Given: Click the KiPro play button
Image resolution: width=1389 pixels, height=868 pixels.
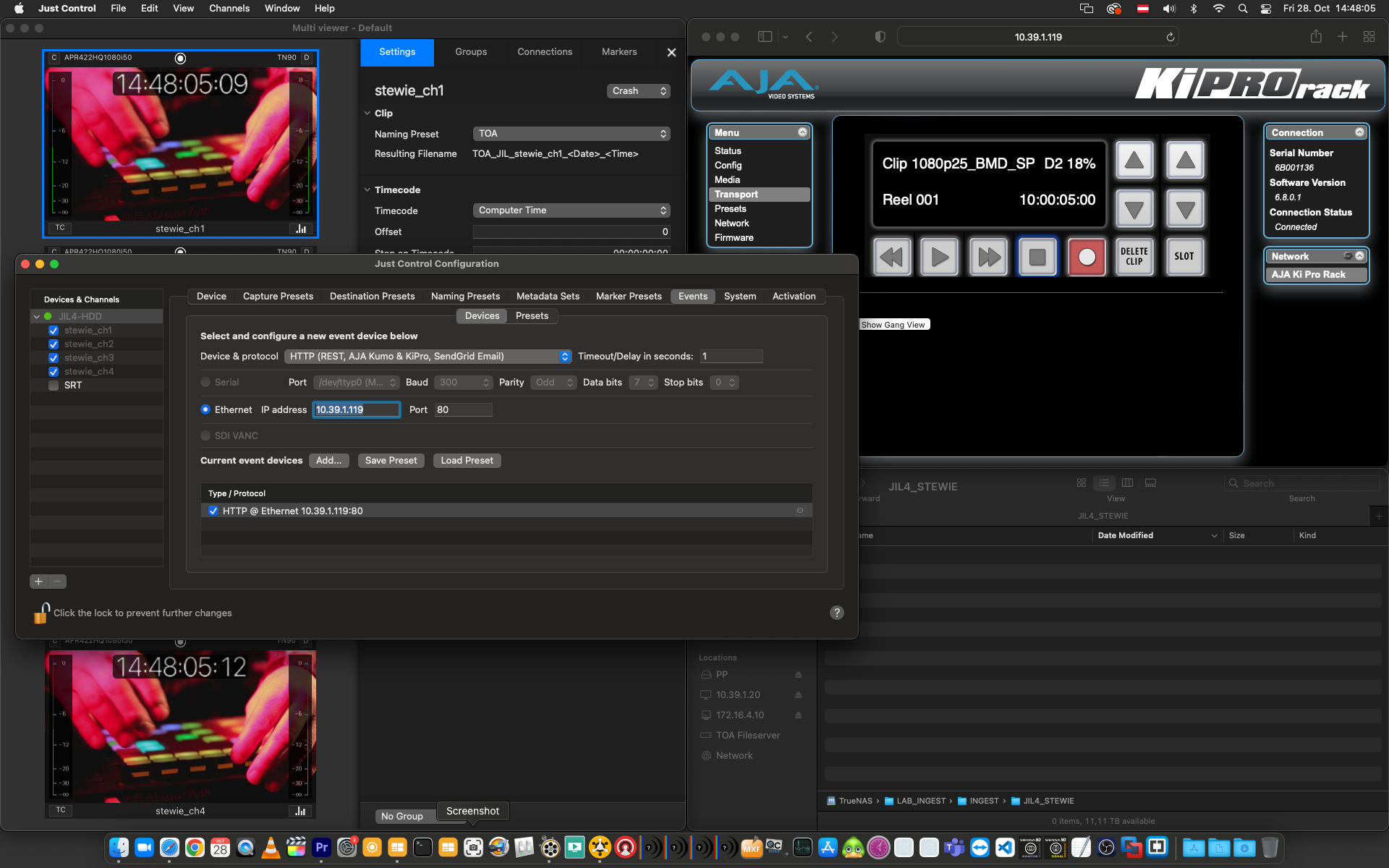Looking at the screenshot, I should [940, 257].
